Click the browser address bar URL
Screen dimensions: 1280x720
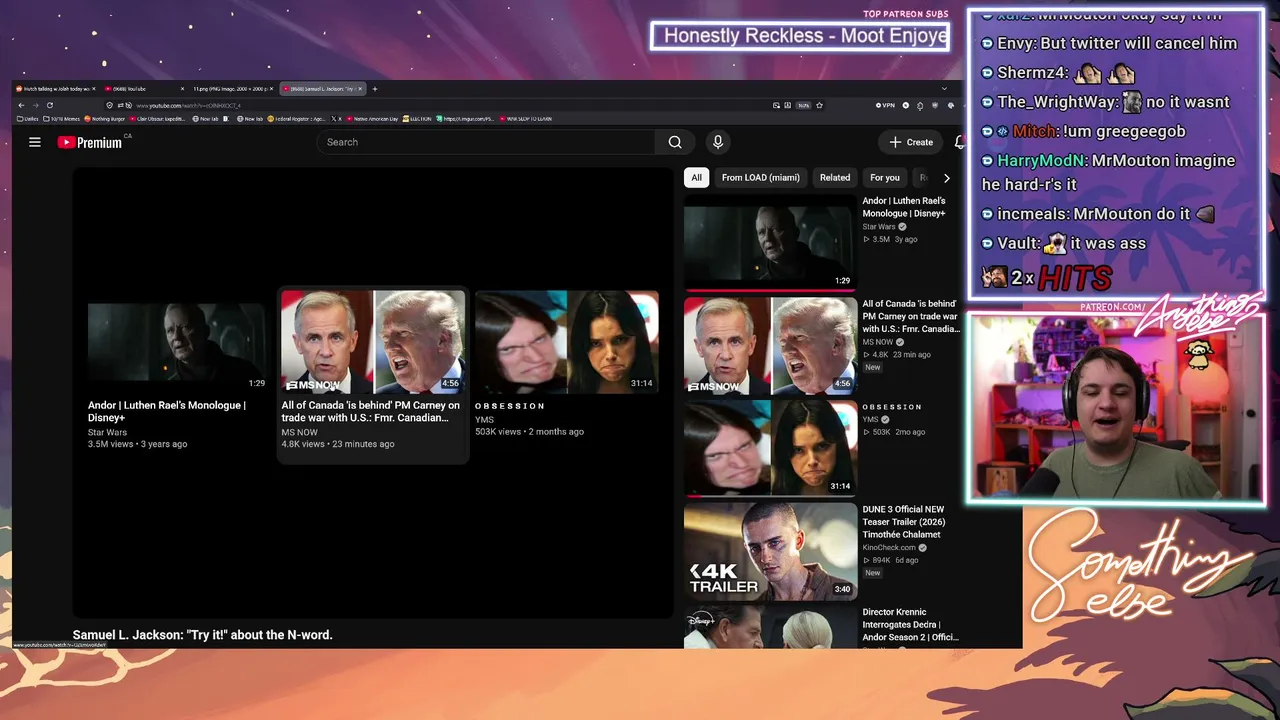coord(188,105)
